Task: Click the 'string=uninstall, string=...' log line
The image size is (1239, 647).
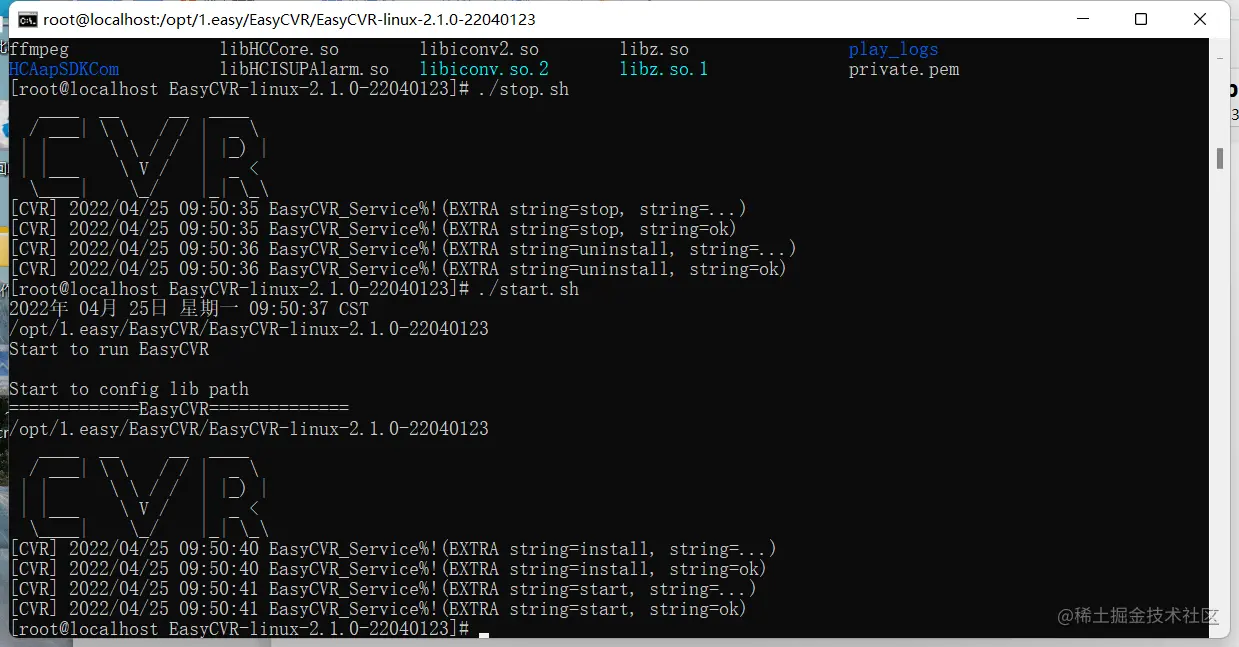Action: point(403,249)
